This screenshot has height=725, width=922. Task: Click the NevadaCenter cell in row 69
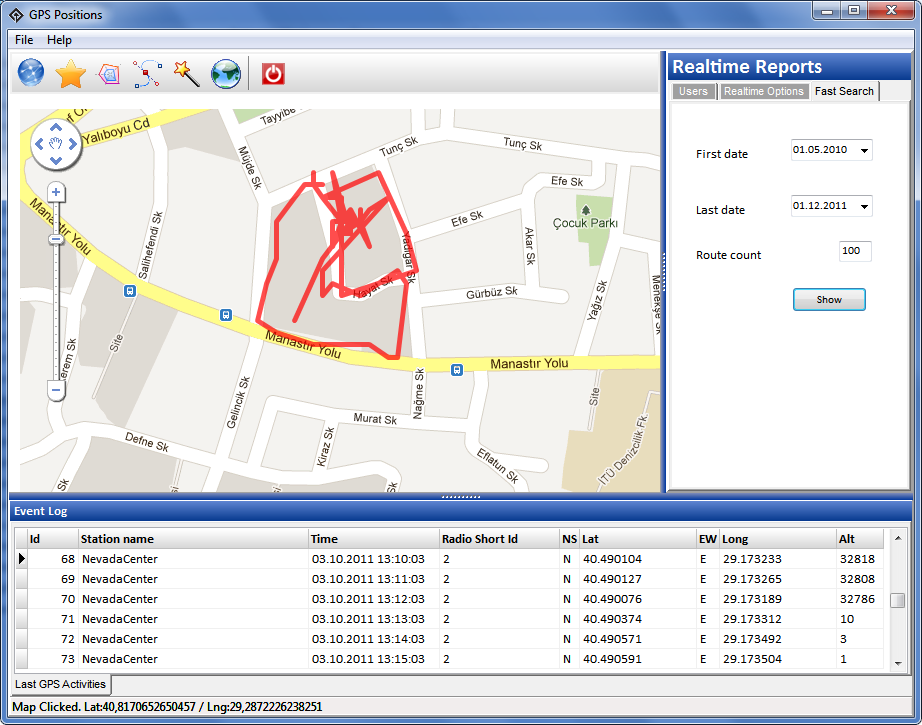tap(193, 579)
